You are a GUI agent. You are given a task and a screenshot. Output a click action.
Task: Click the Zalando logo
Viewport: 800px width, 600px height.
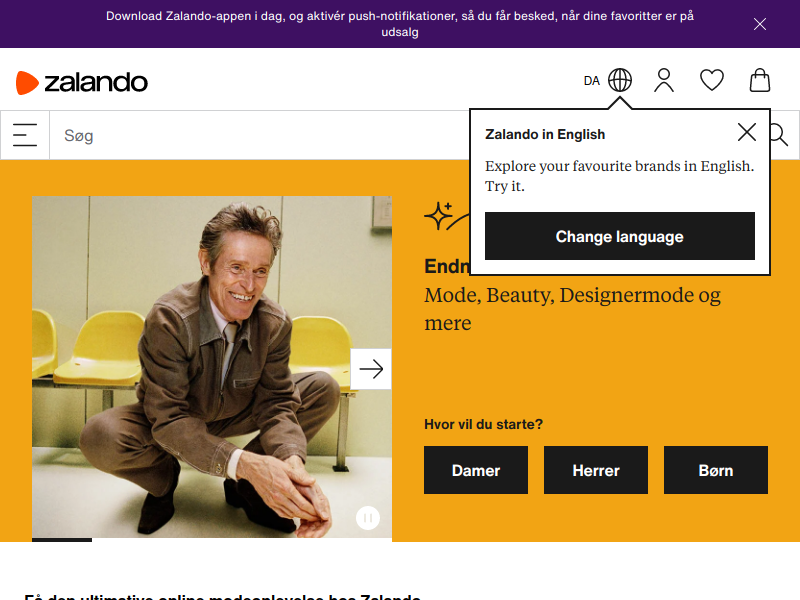pyautogui.click(x=82, y=82)
